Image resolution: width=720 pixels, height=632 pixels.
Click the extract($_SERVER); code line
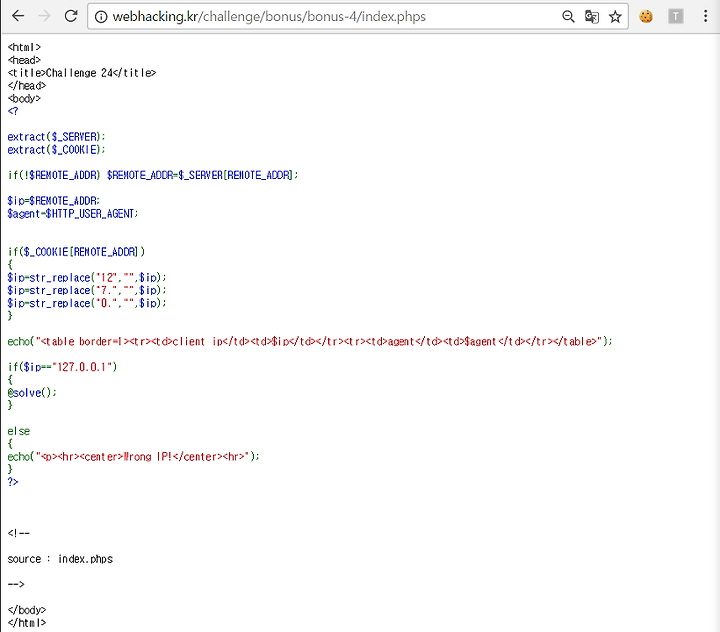click(x=56, y=137)
